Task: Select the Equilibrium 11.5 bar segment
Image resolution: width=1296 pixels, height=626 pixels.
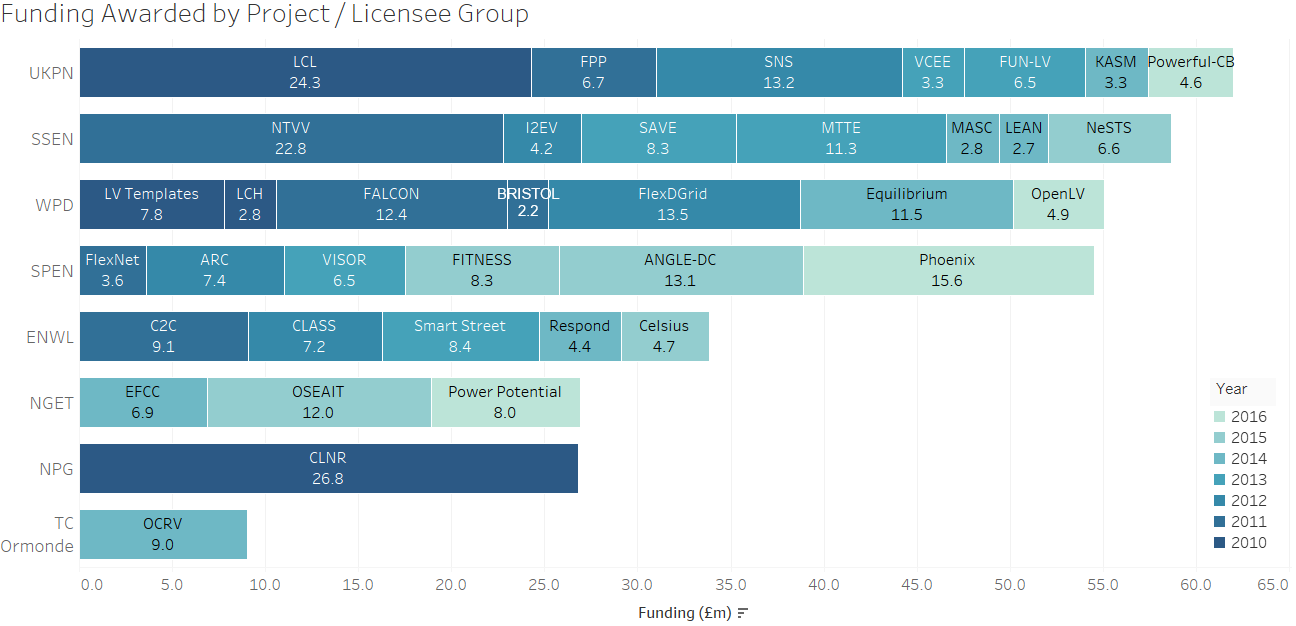Action: coord(907,204)
